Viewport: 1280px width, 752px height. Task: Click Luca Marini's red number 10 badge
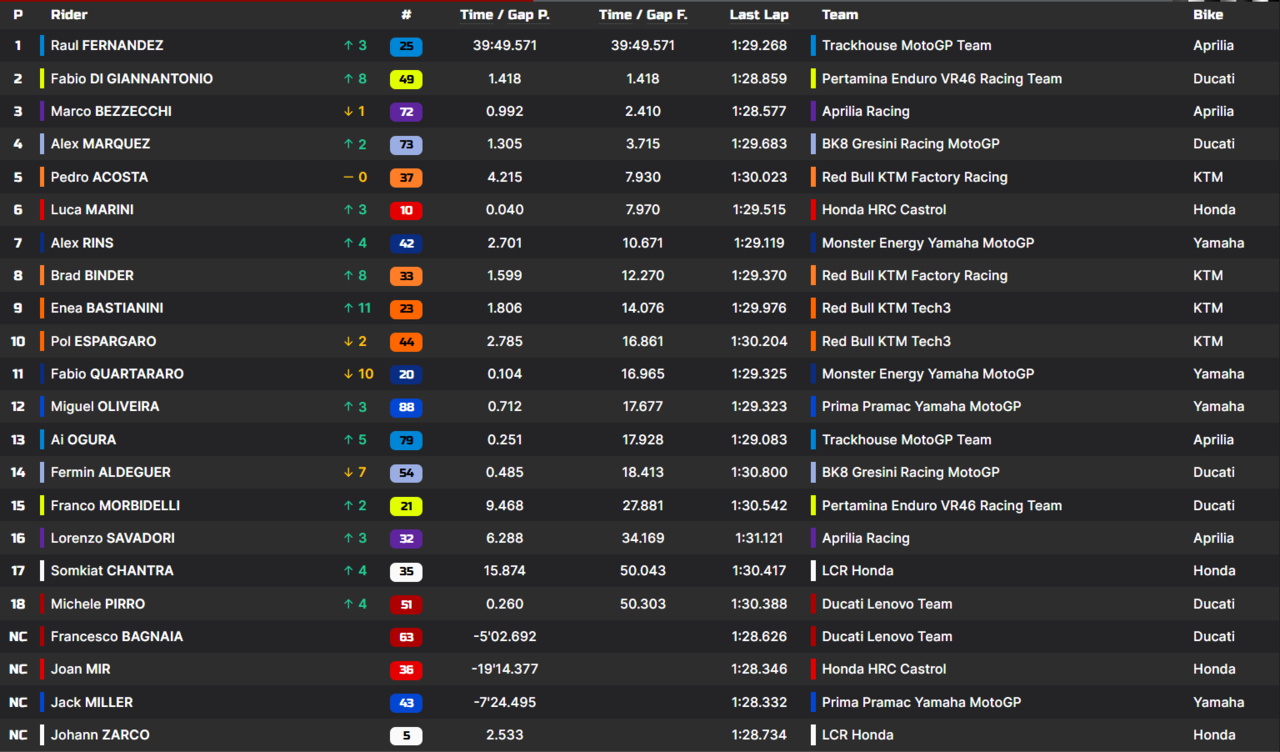tap(406, 210)
